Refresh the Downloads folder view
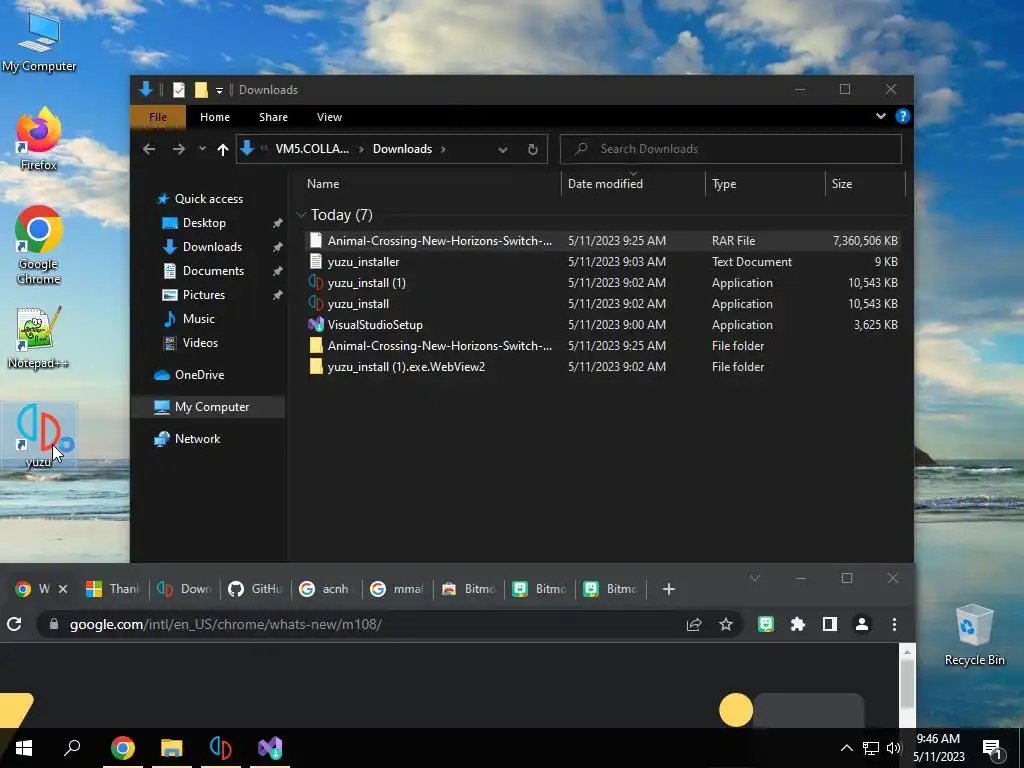Image resolution: width=1024 pixels, height=768 pixels. tap(532, 149)
